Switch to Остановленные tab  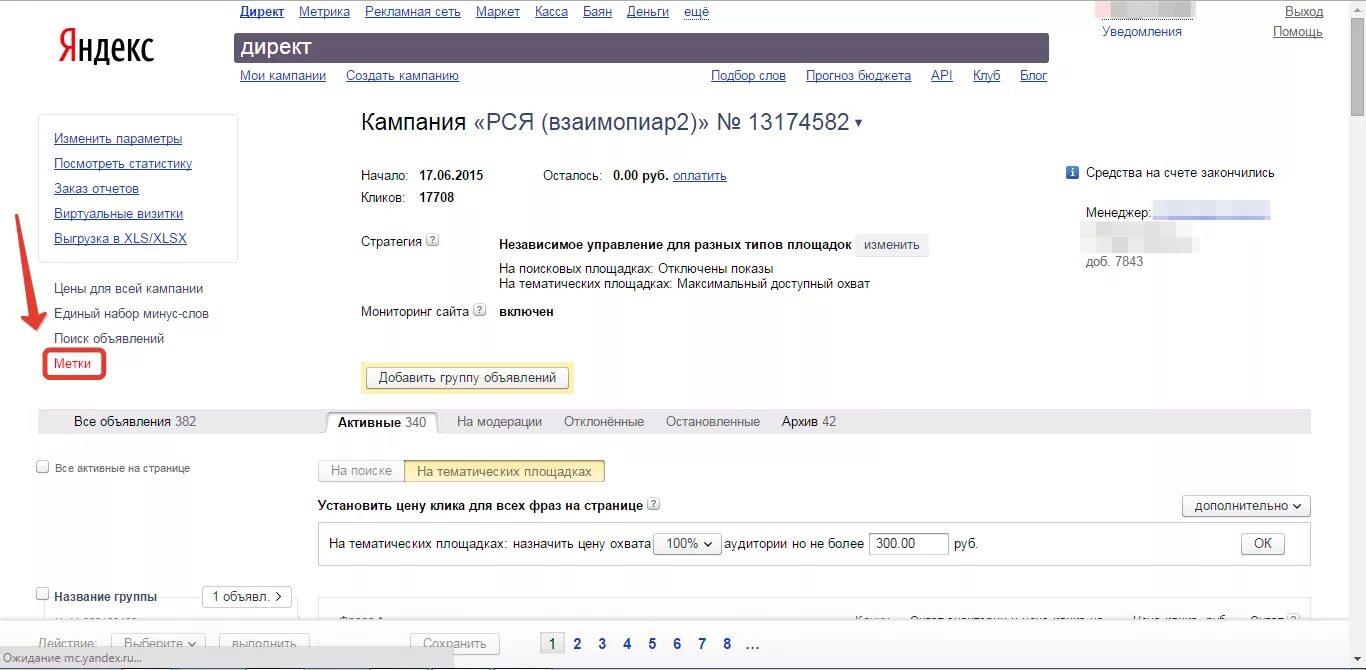(x=713, y=422)
